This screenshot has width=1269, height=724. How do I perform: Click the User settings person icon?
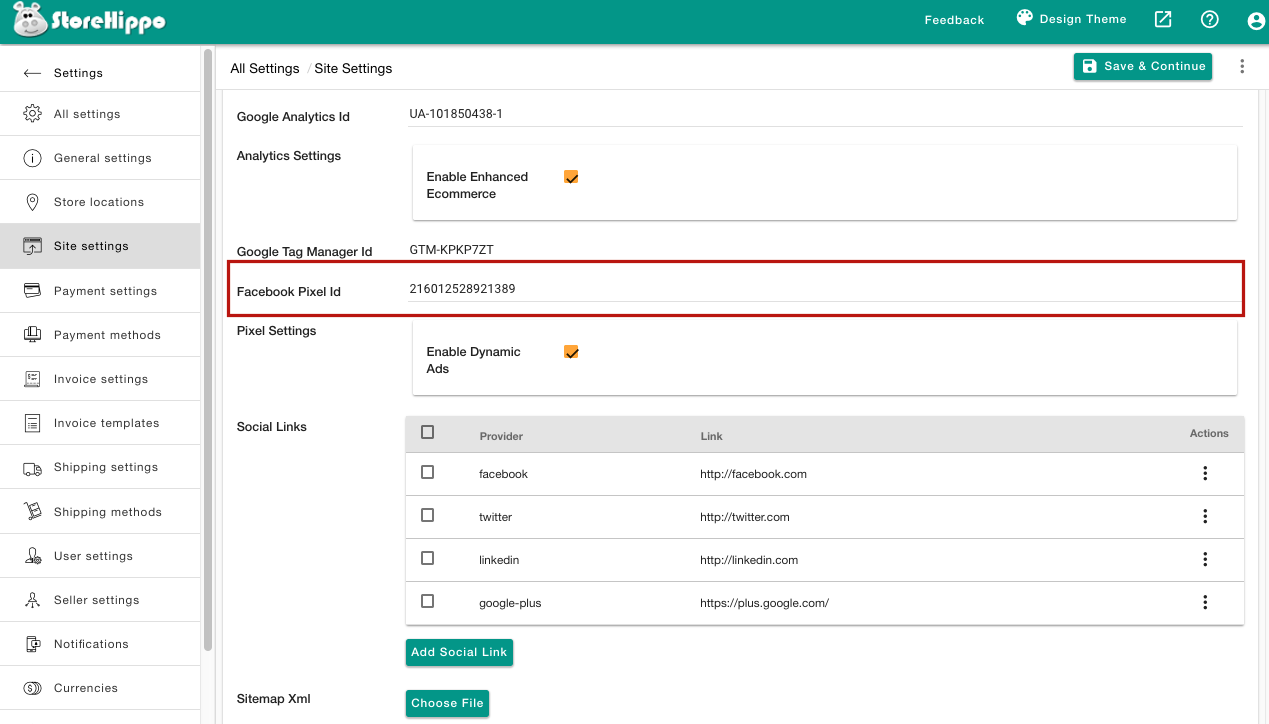coord(33,556)
